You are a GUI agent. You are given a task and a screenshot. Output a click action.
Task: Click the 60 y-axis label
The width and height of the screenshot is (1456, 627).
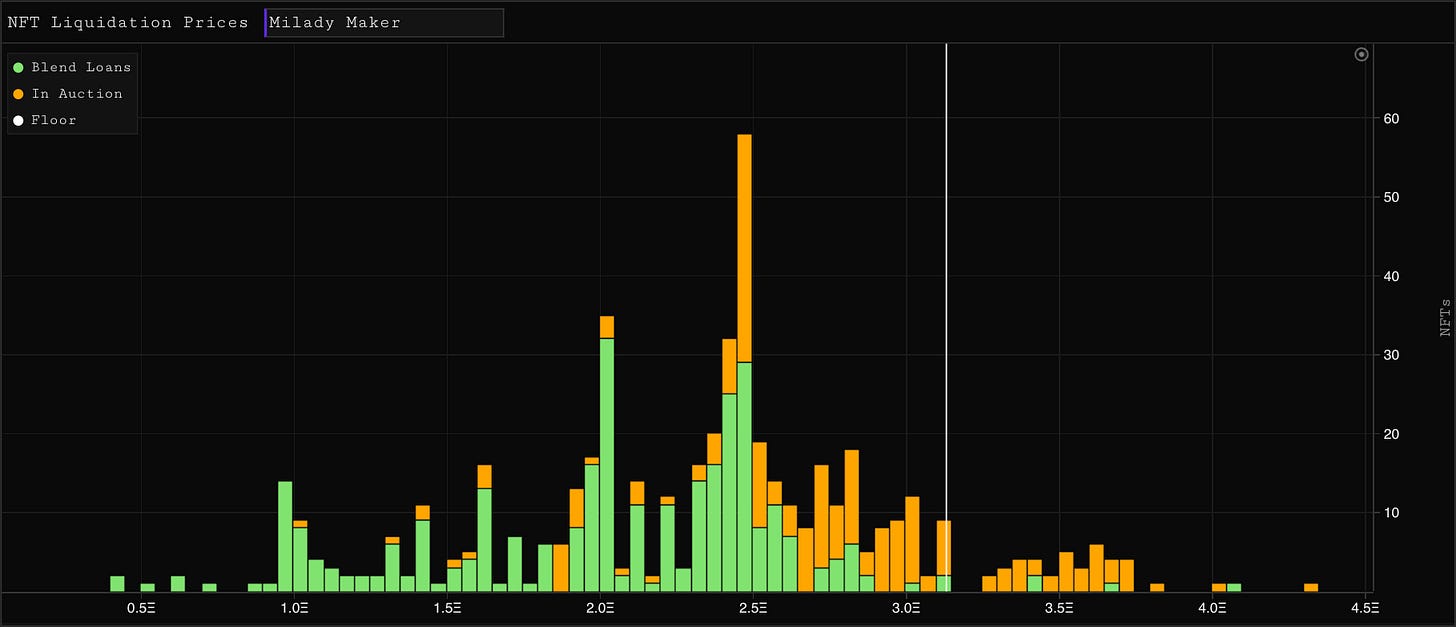(x=1391, y=118)
